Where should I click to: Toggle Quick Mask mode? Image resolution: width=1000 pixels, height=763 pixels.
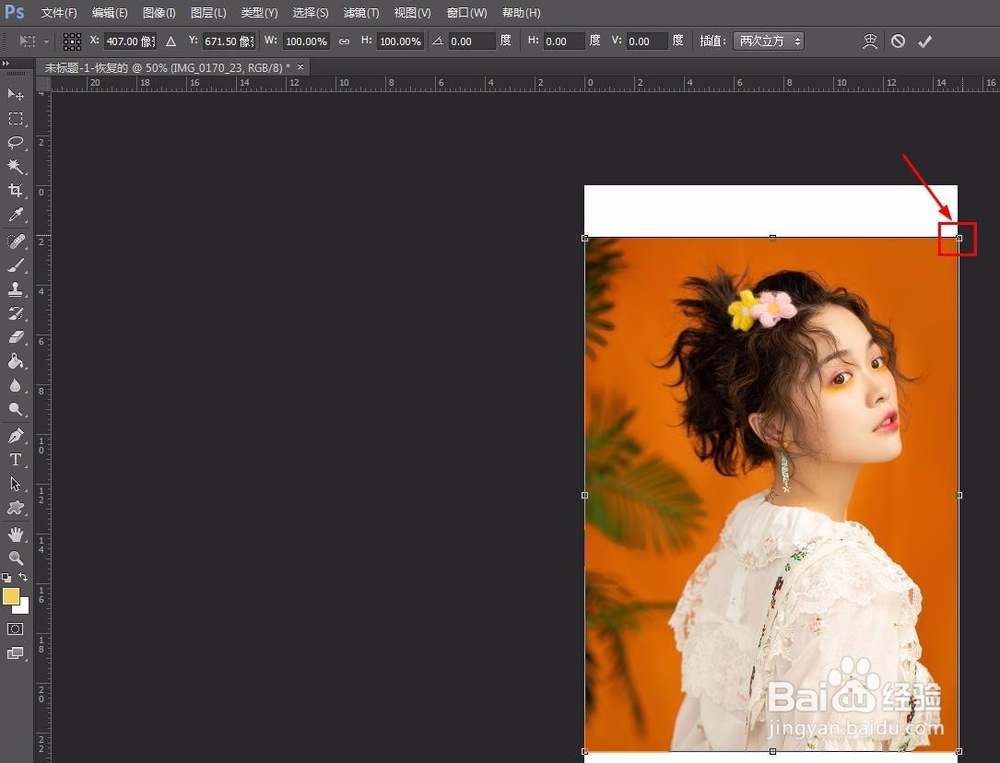click(15, 629)
